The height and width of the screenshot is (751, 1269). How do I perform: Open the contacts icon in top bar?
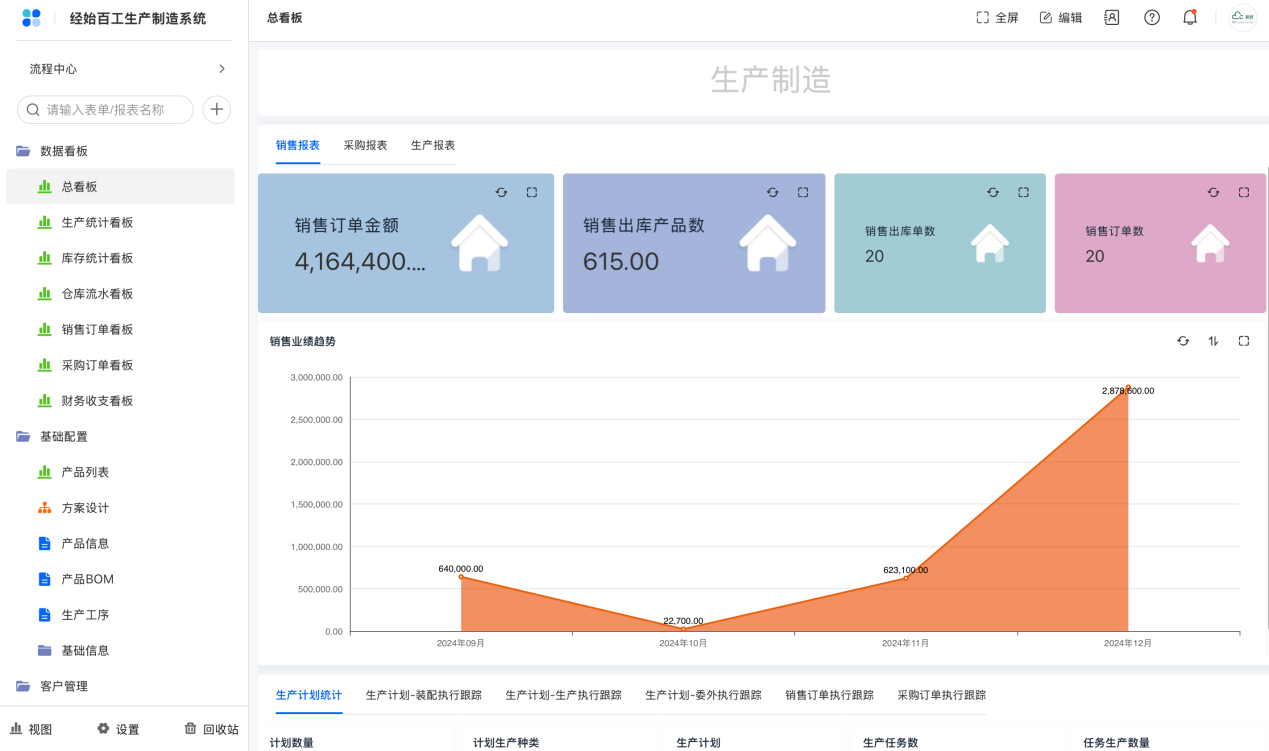coord(1111,18)
